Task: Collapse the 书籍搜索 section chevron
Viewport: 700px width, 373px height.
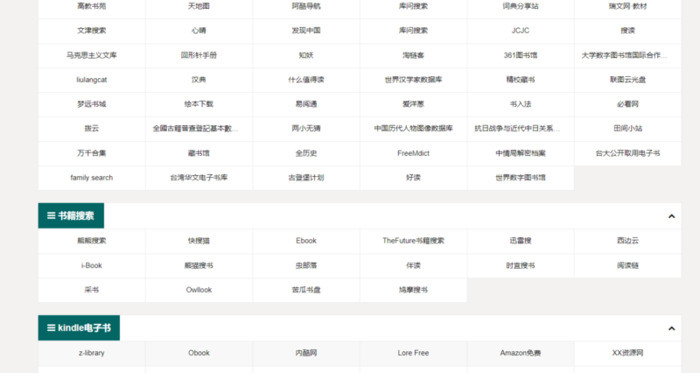Action: click(671, 216)
